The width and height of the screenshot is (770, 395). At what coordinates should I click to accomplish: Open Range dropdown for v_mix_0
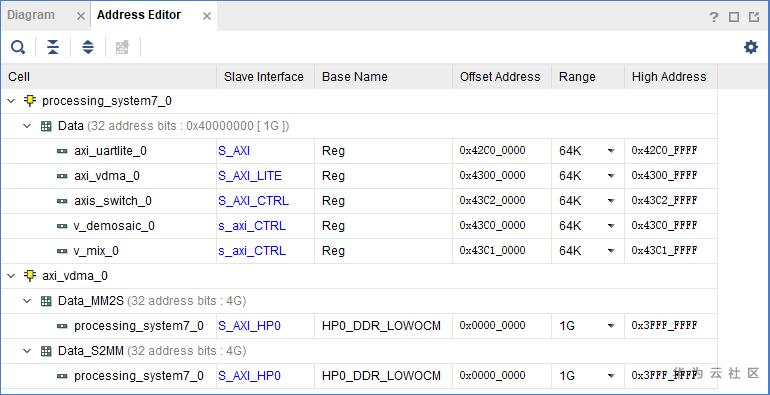(x=611, y=251)
